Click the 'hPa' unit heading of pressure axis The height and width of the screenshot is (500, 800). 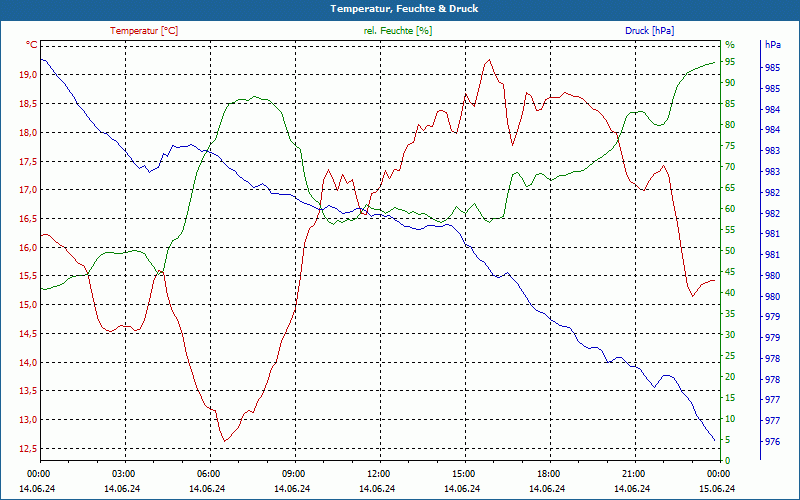(772, 45)
